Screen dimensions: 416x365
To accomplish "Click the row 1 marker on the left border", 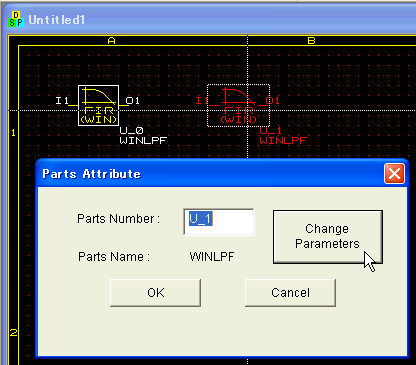I will pyautogui.click(x=13, y=133).
